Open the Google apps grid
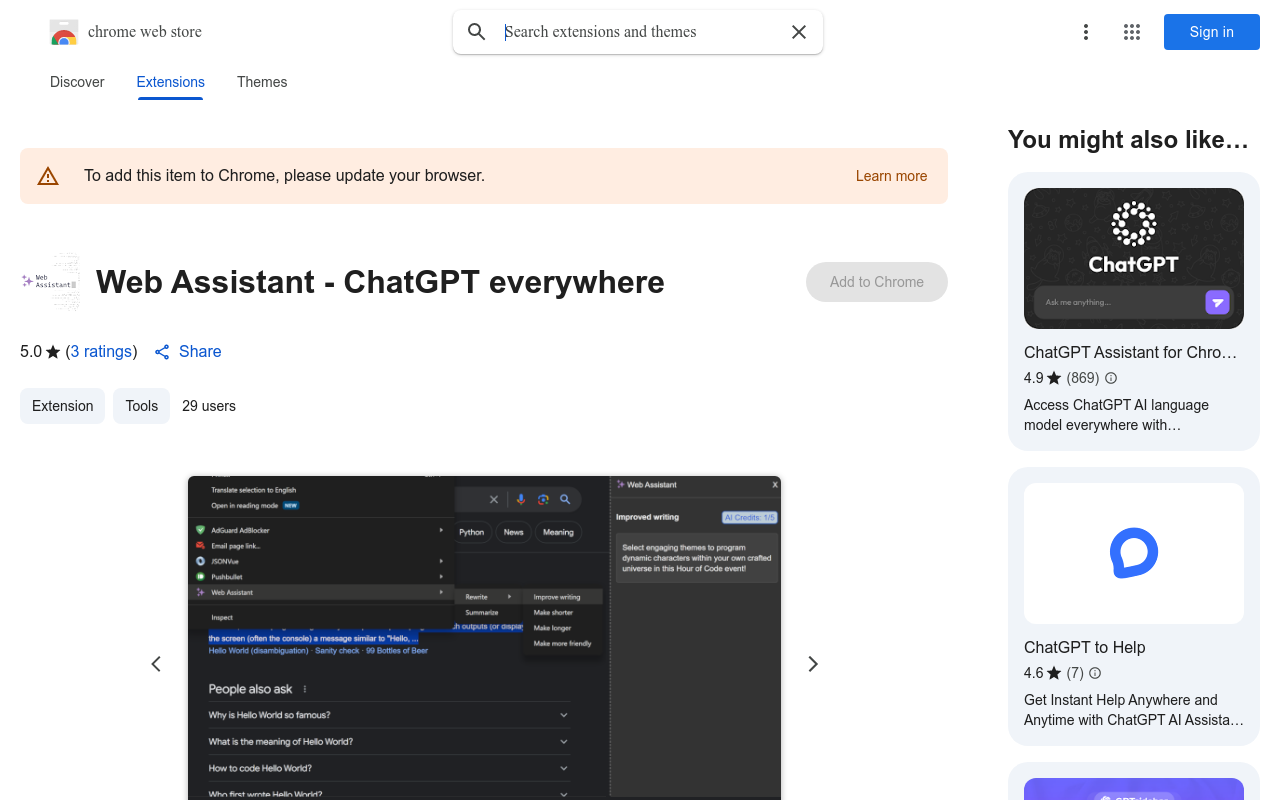The image size is (1280, 800). pyautogui.click(x=1132, y=32)
